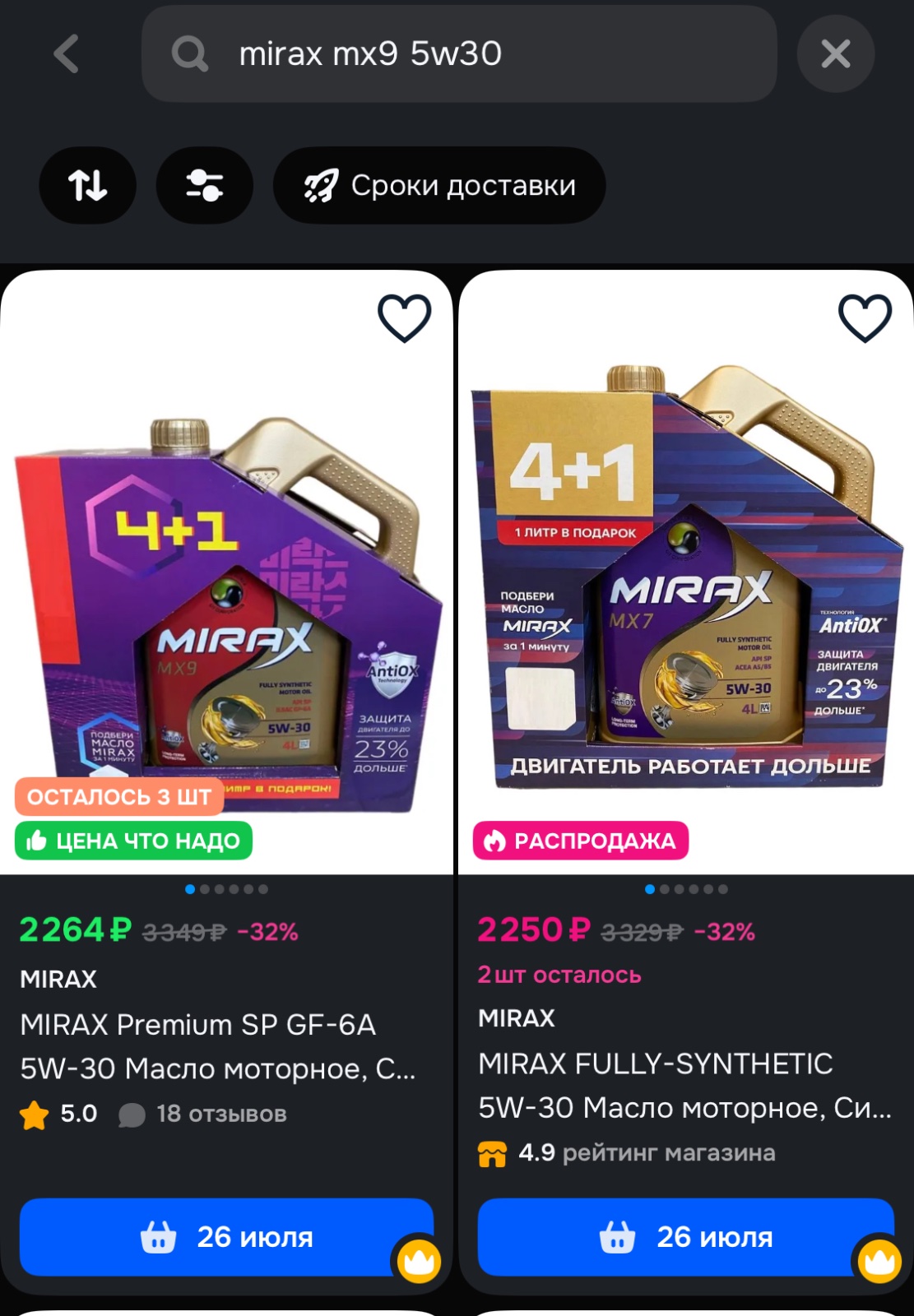Screen dimensions: 914x1316
Task: Open the MIRAX Premium SP GF-6A title
Action: click(x=218, y=1046)
